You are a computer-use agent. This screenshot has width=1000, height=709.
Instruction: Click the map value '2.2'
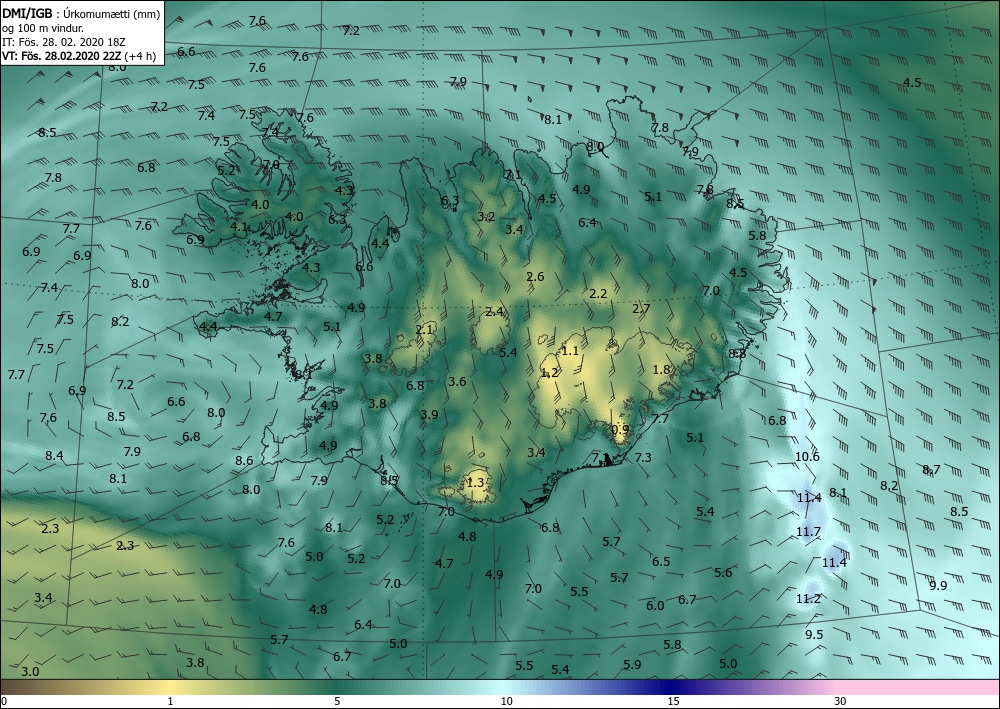pyautogui.click(x=598, y=294)
